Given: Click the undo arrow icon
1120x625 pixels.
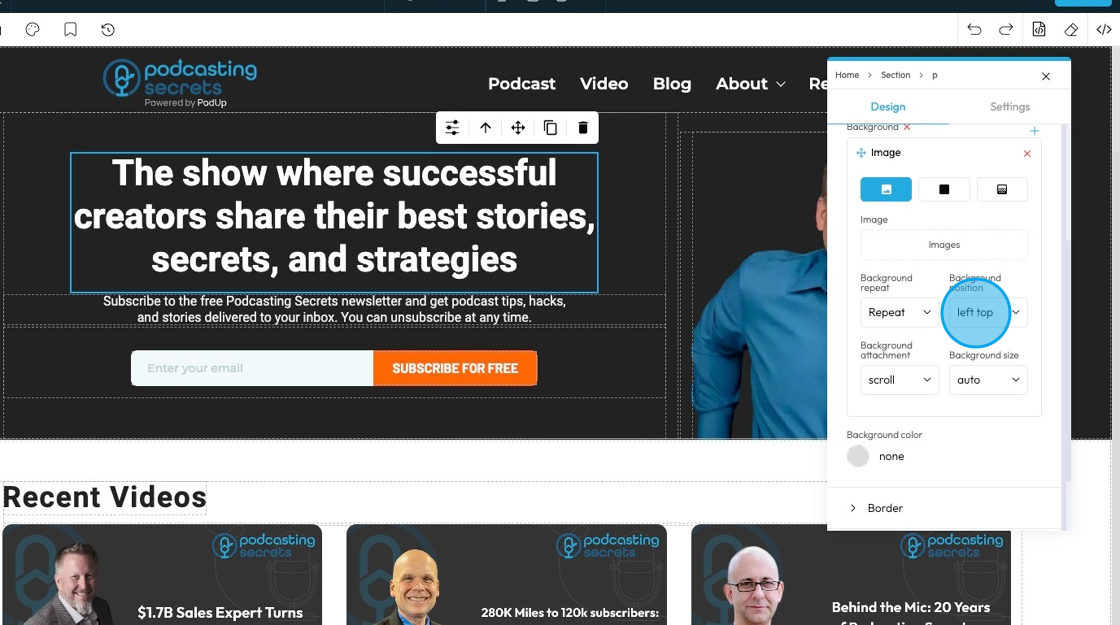Looking at the screenshot, I should coord(974,29).
